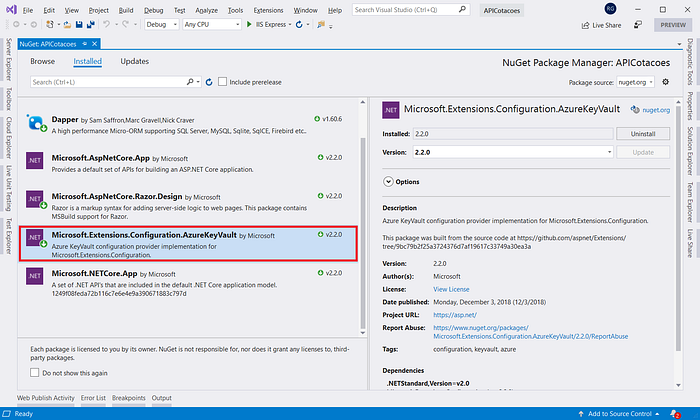Screen dimensions: 700x420
Task: Switch to the Browse tab
Action: [x=42, y=61]
